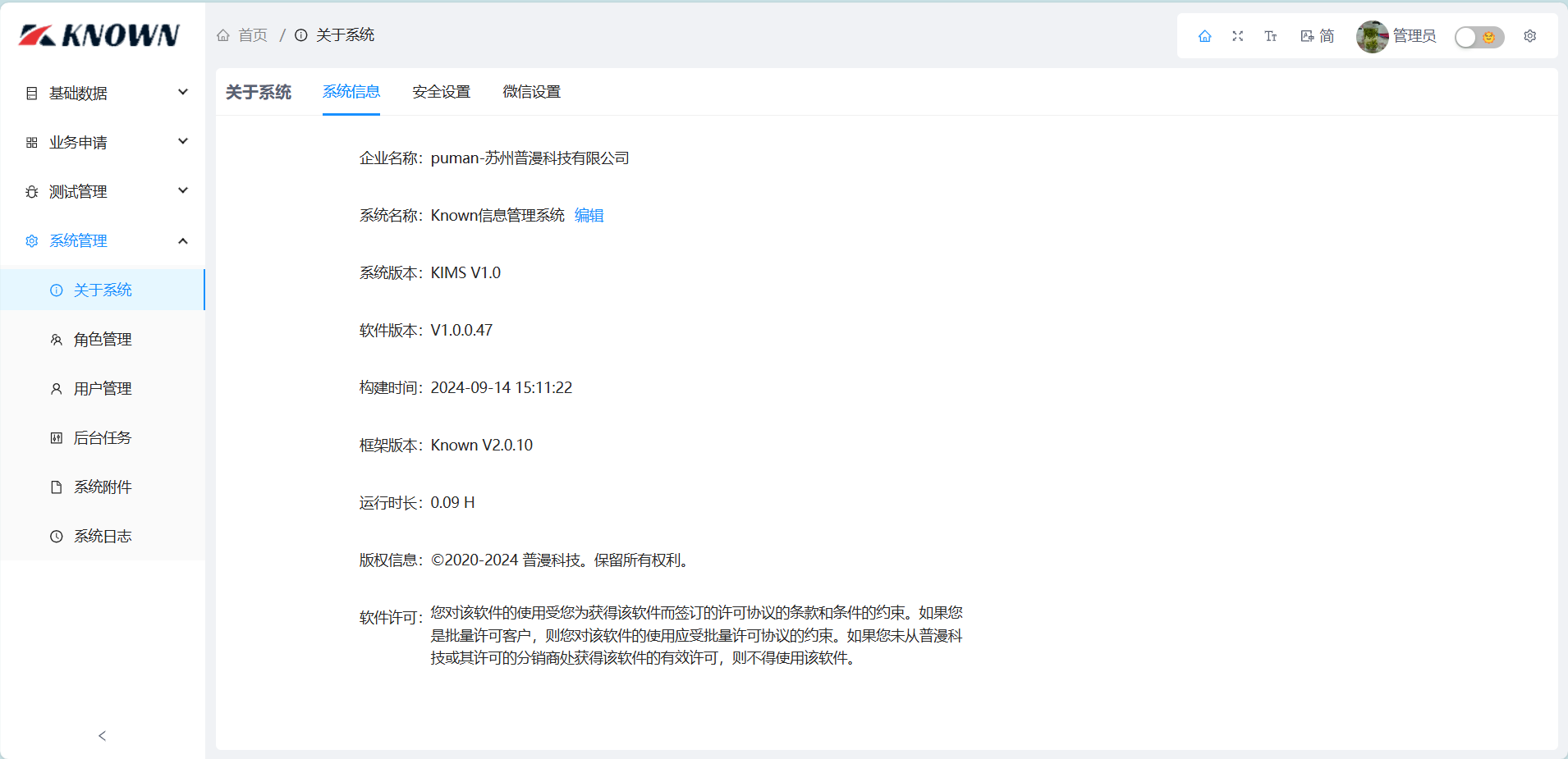Open 角色管理 in the sidebar
1568x759 pixels.
click(x=103, y=339)
